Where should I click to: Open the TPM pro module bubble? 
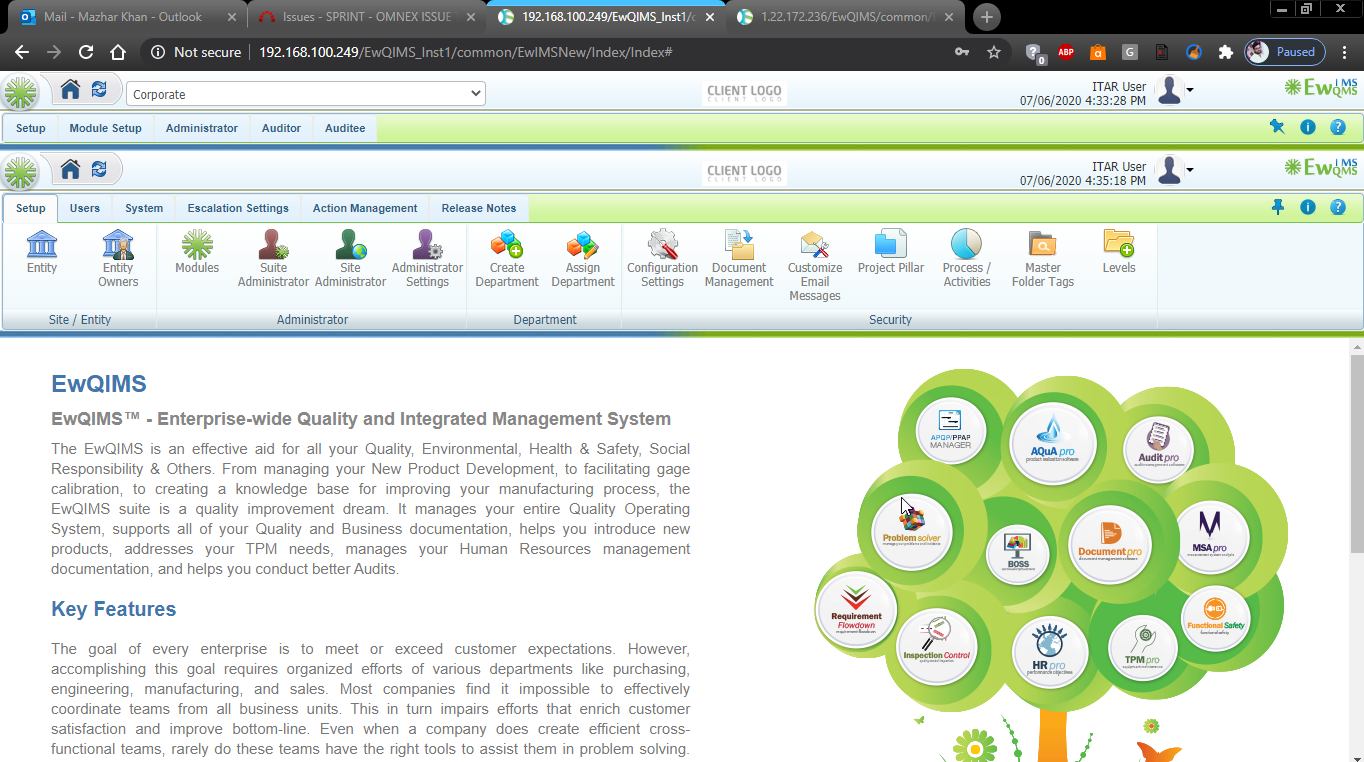[x=1142, y=648]
